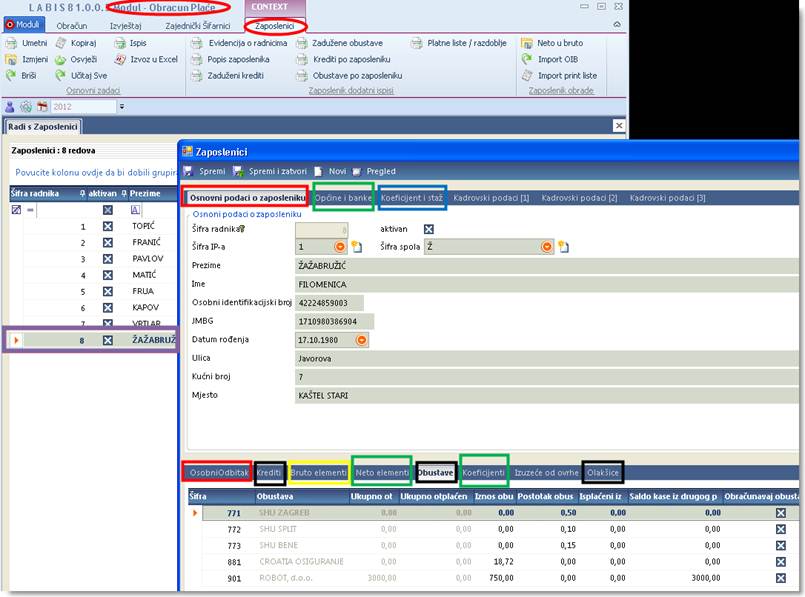Toggle the aktivan checkbox for TOPIĆ
805x597 pixels.
point(107,226)
